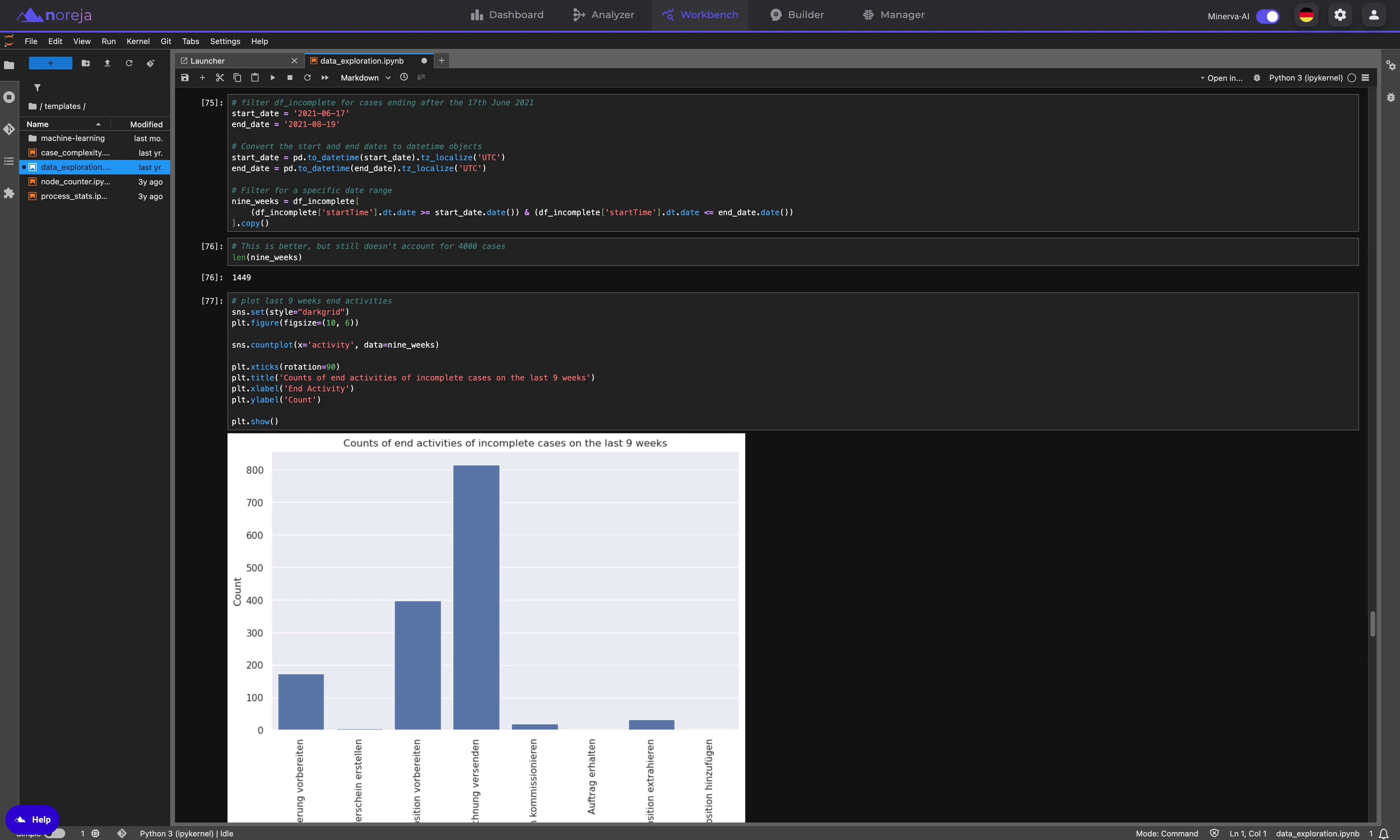Open the user account menu

coord(1374,15)
